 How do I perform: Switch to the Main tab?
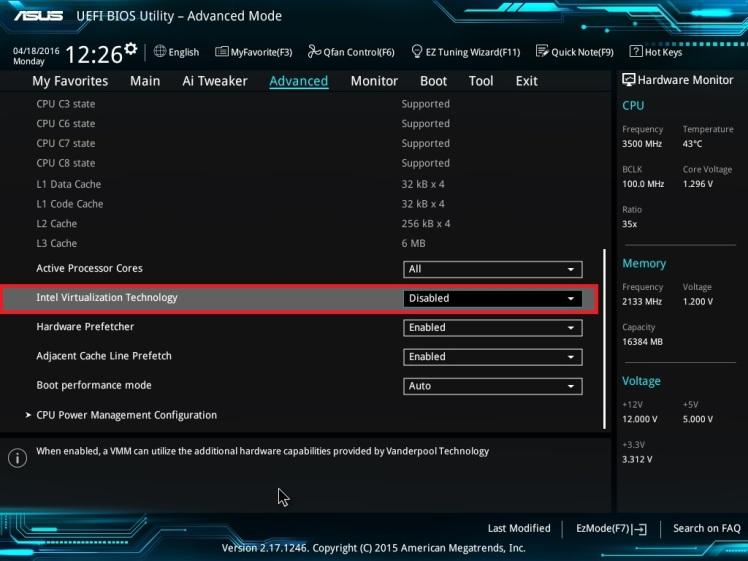click(145, 81)
